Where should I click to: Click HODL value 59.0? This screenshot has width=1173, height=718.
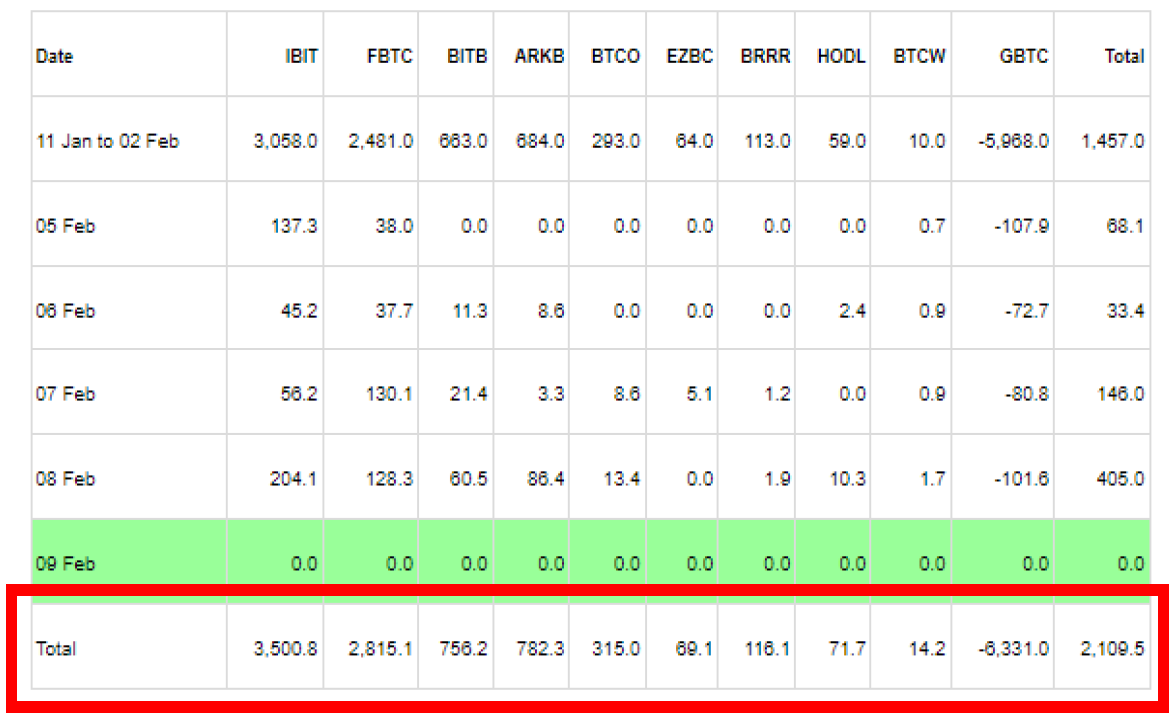(847, 141)
